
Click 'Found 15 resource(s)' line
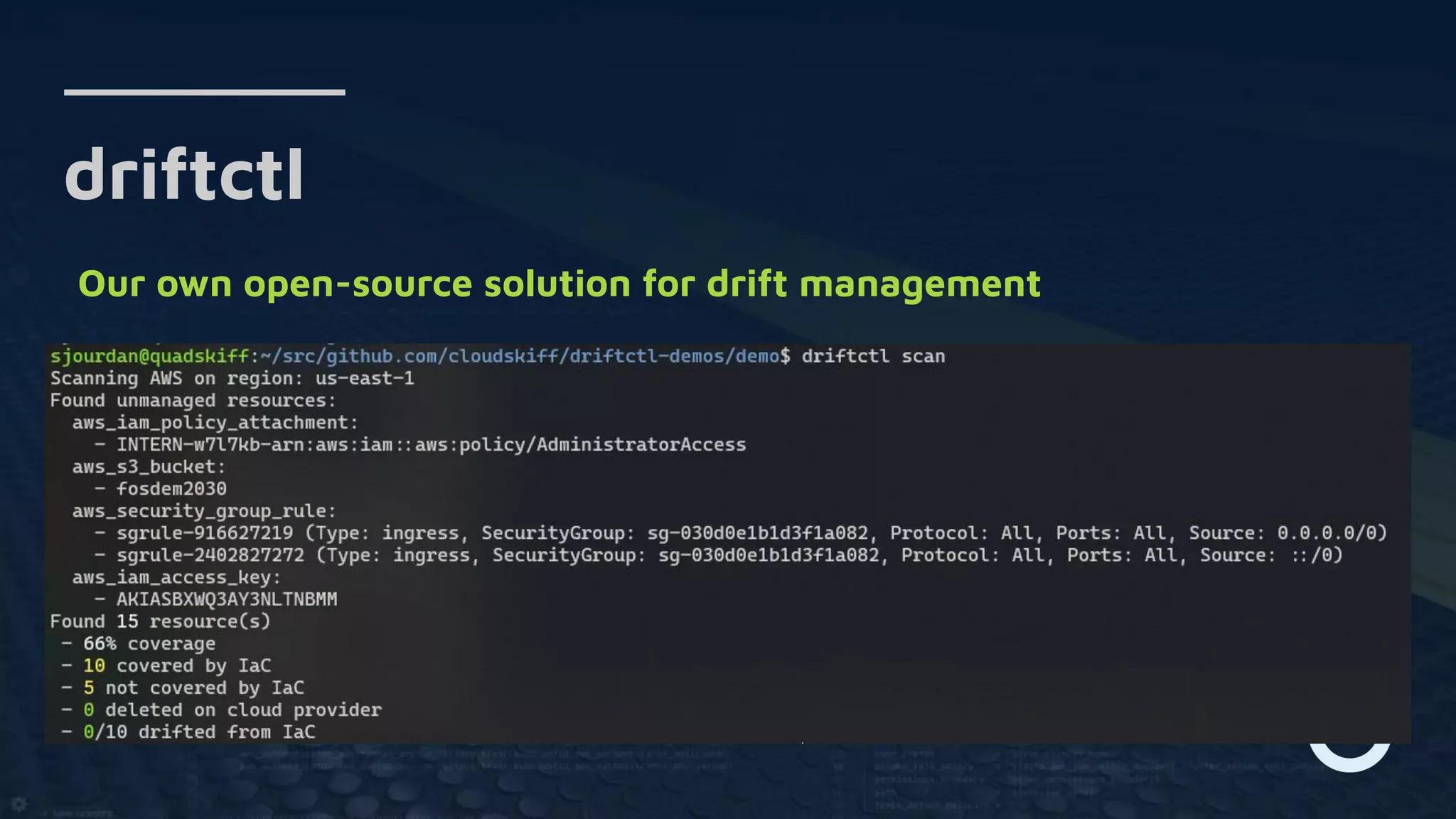[160, 621]
